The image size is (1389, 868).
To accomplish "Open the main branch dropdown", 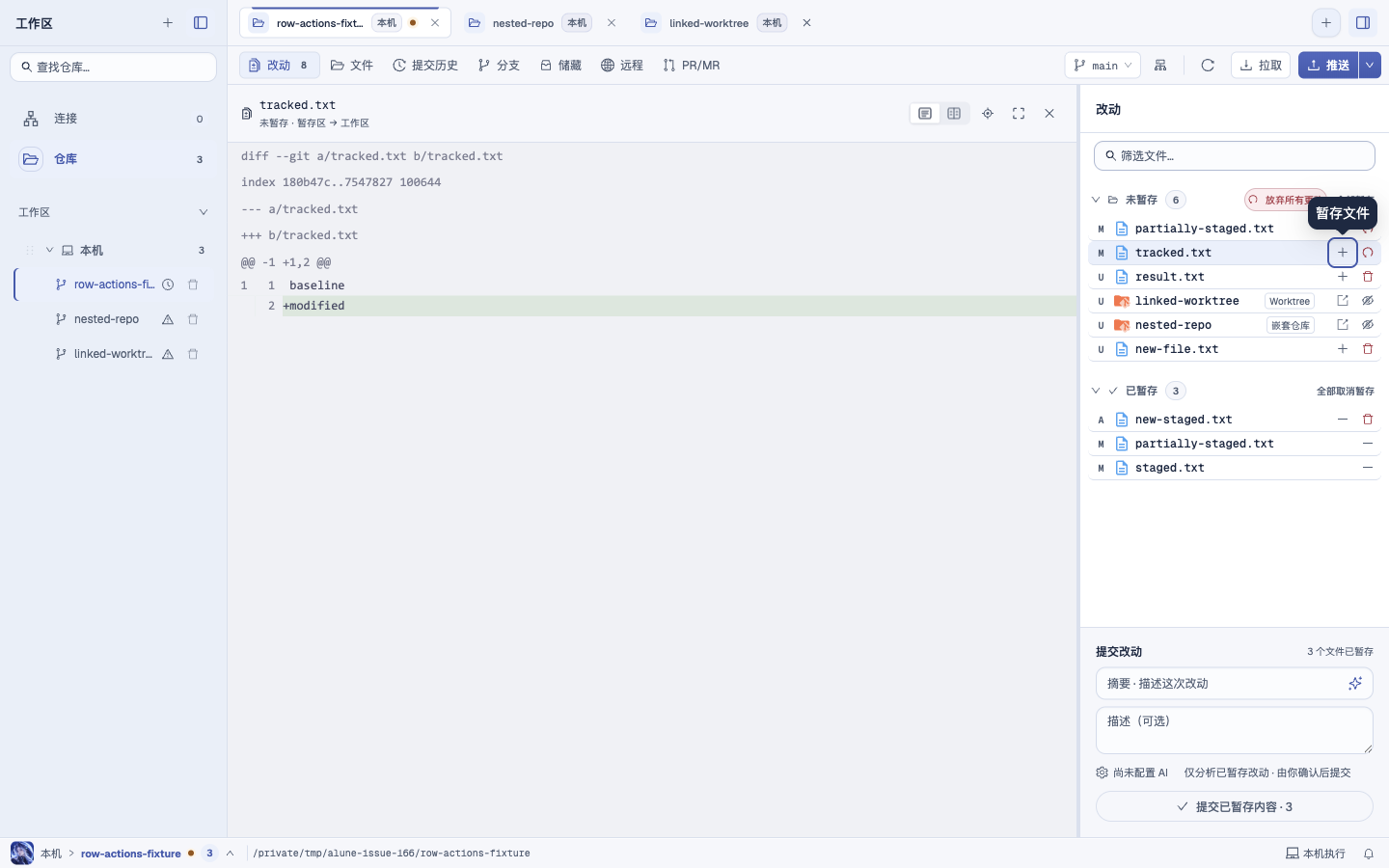I will tap(1103, 66).
